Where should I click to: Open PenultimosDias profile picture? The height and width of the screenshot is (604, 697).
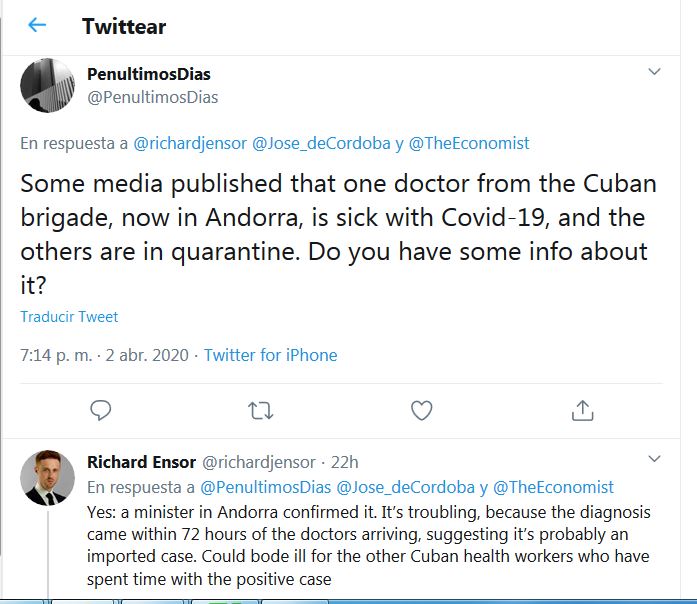pos(48,85)
